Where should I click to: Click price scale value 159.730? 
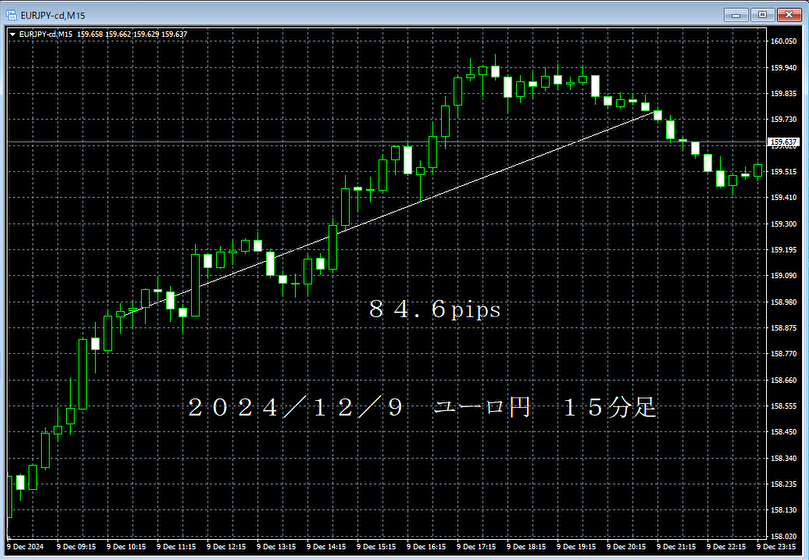[x=783, y=119]
